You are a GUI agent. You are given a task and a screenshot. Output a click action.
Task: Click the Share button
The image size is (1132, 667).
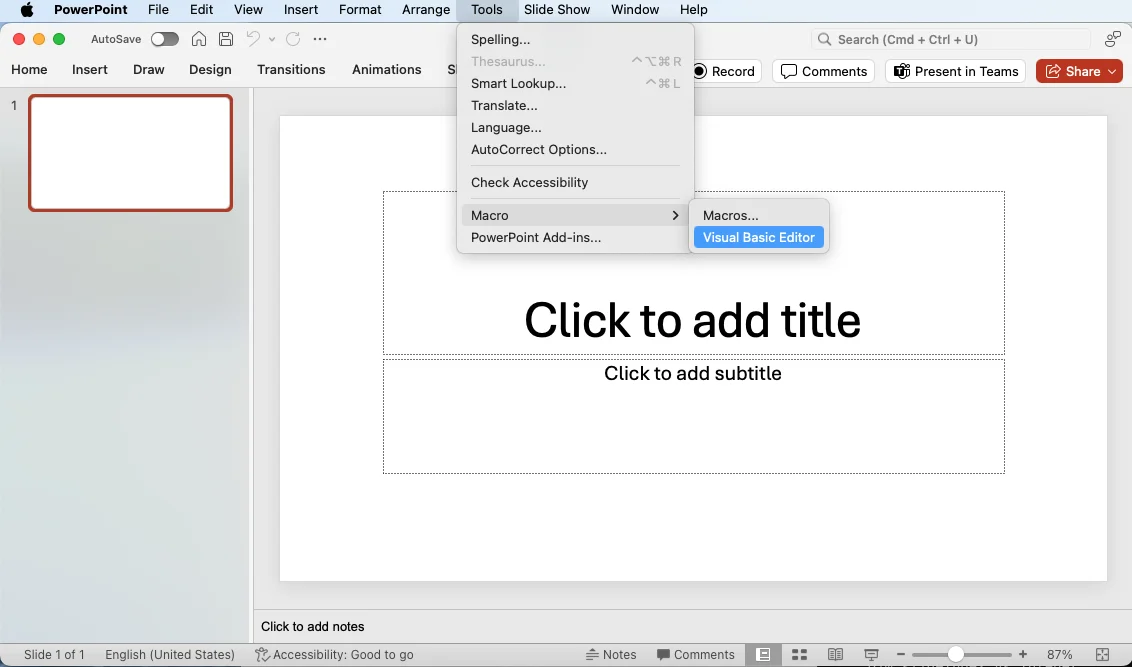1073,71
